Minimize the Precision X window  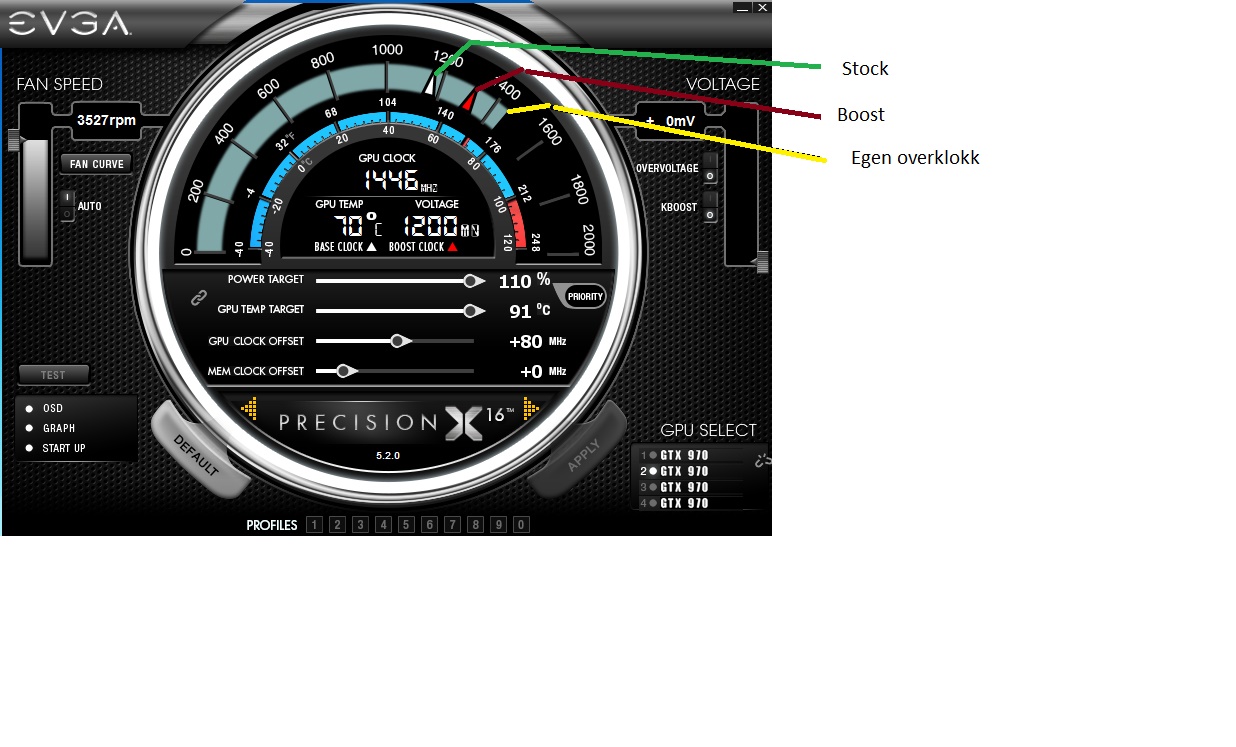744,7
